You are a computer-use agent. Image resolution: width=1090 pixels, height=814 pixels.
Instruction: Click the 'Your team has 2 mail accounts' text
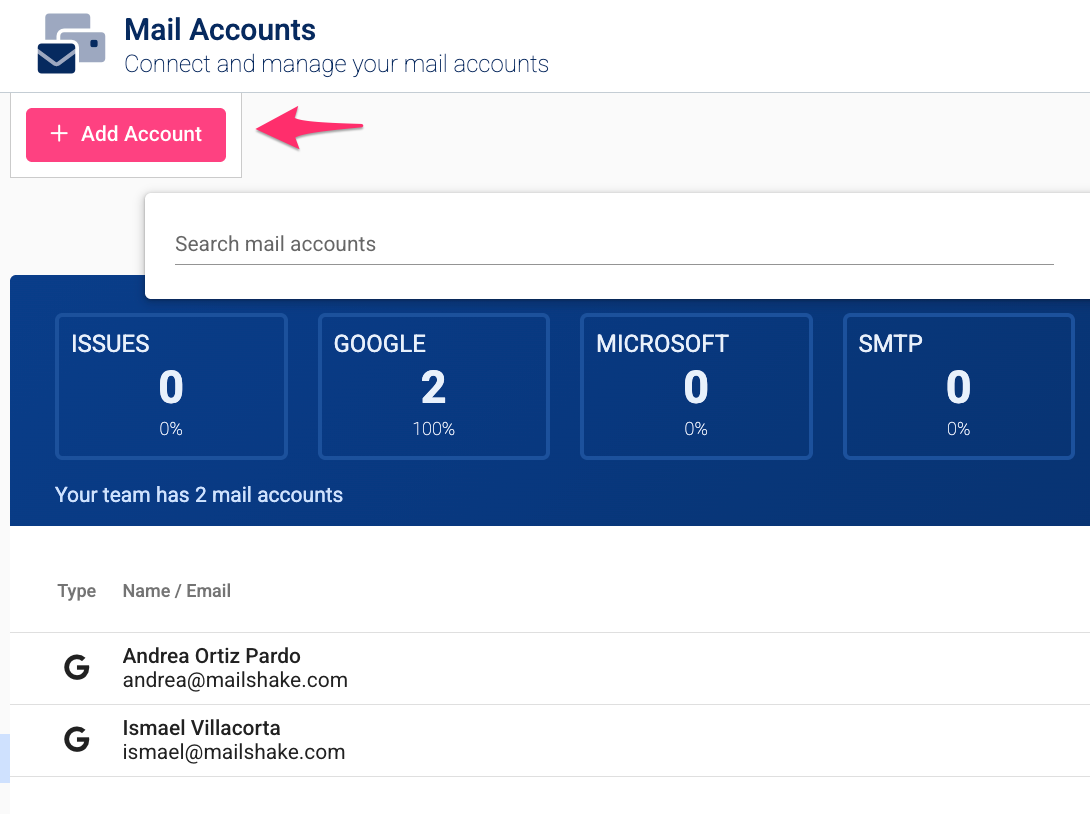click(199, 495)
